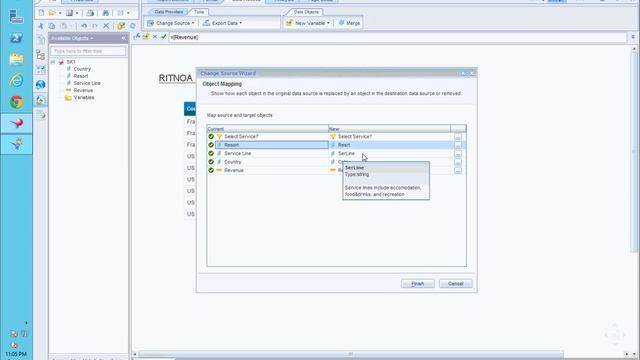Click the Save disk icon in toolbar
640x360 pixels.
pyautogui.click(x=69, y=13)
